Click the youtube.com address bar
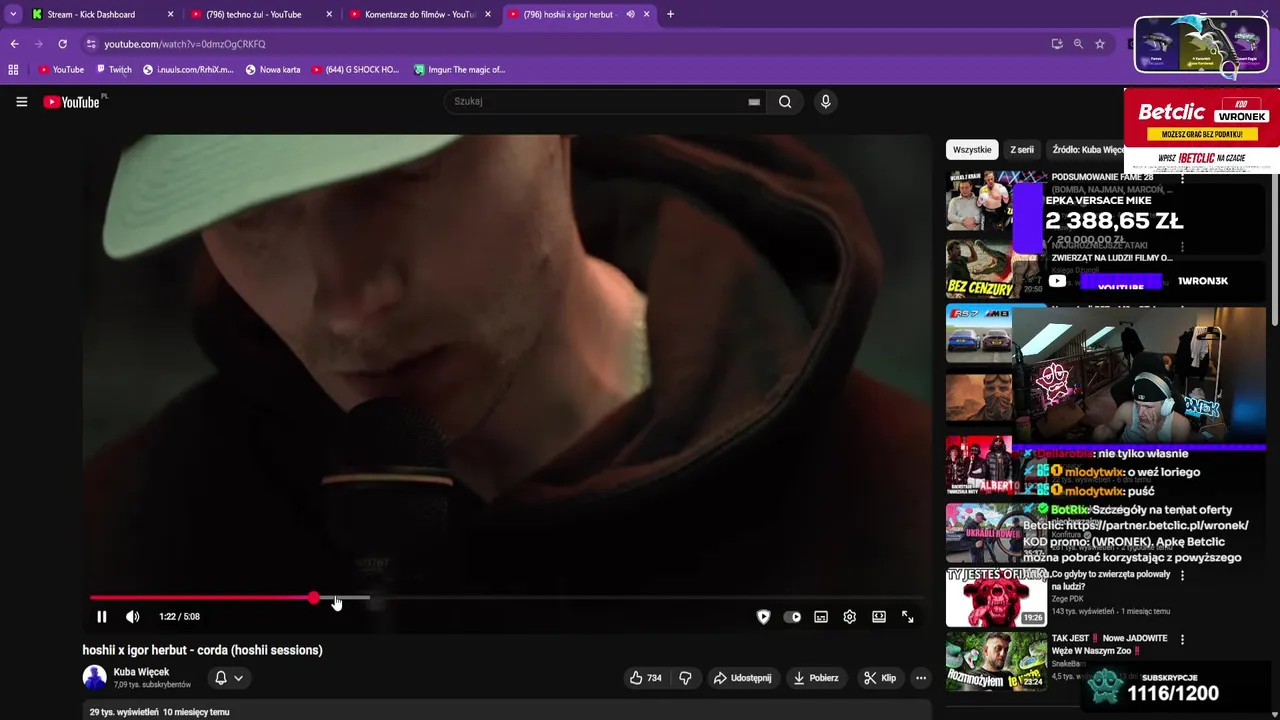Screen dimensions: 1280x720 tap(570, 44)
